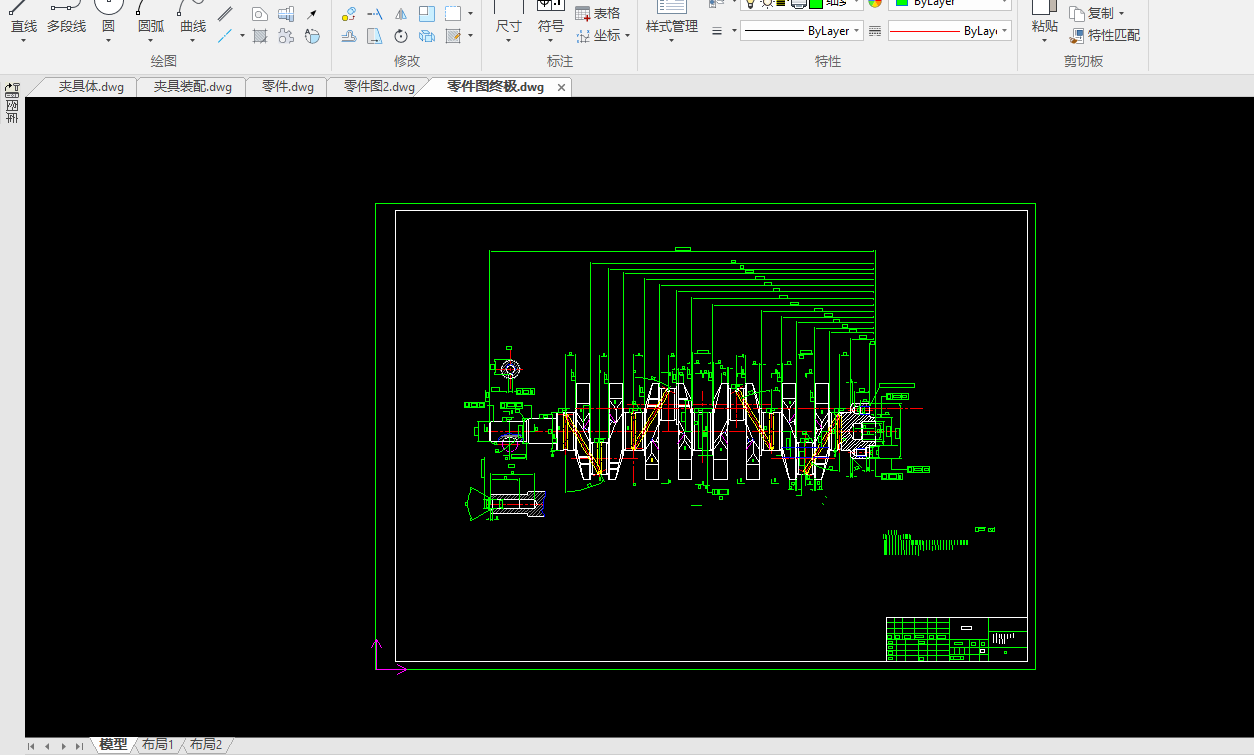Switch to the 夹具装配.dwg tab
This screenshot has height=755, width=1254.
pos(192,87)
